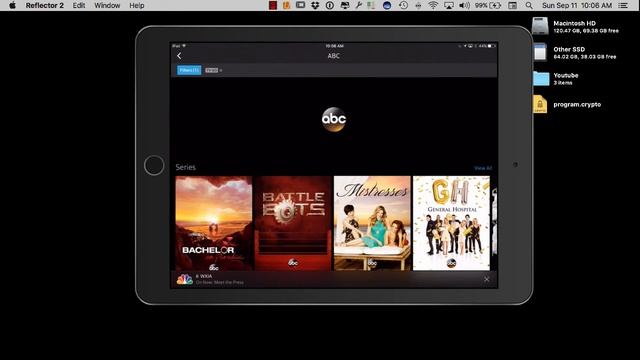640x360 pixels.
Task: Click the date and time Sun Sep 11
Action: point(577,5)
